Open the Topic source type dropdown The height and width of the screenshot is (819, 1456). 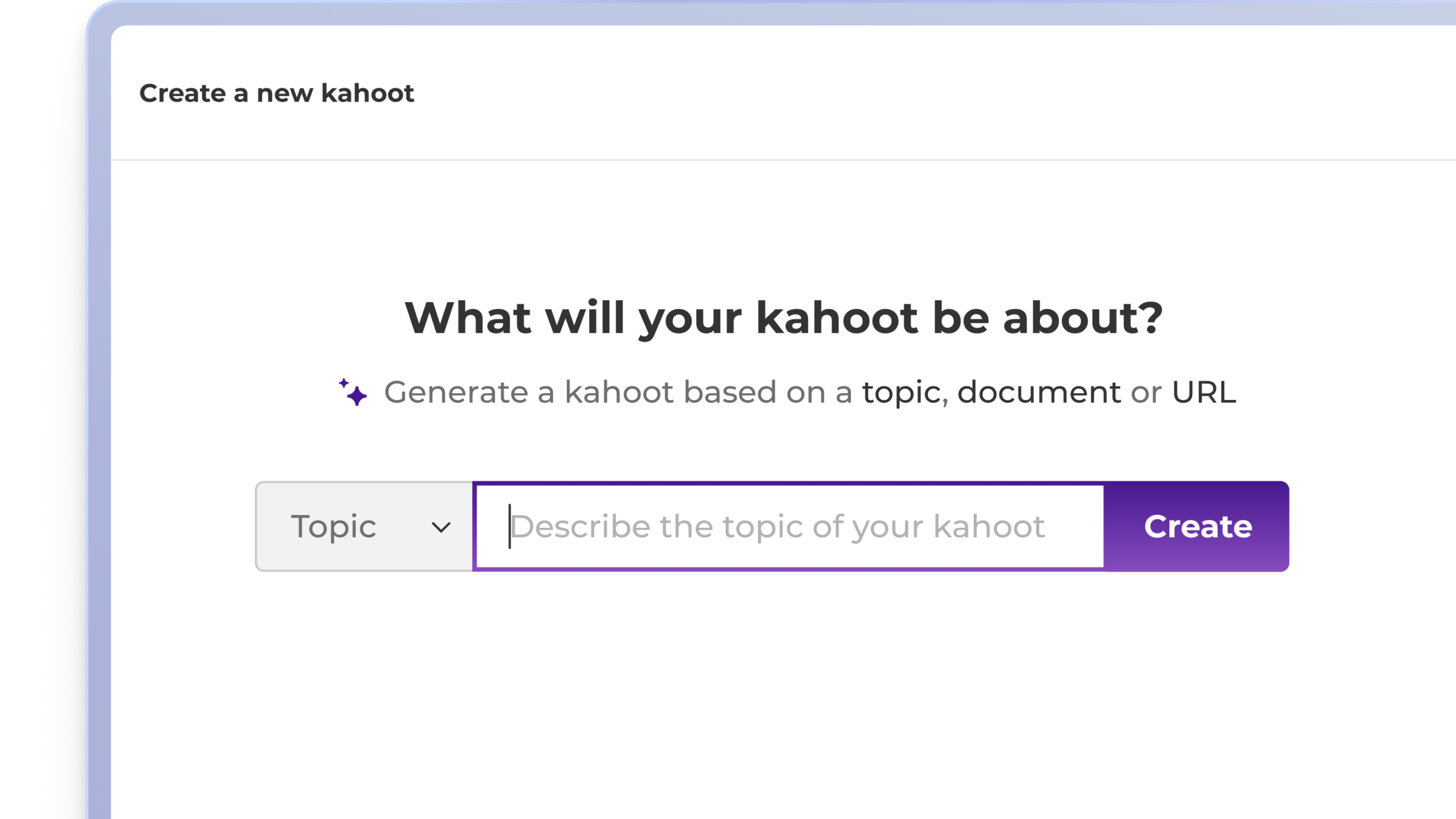click(364, 527)
